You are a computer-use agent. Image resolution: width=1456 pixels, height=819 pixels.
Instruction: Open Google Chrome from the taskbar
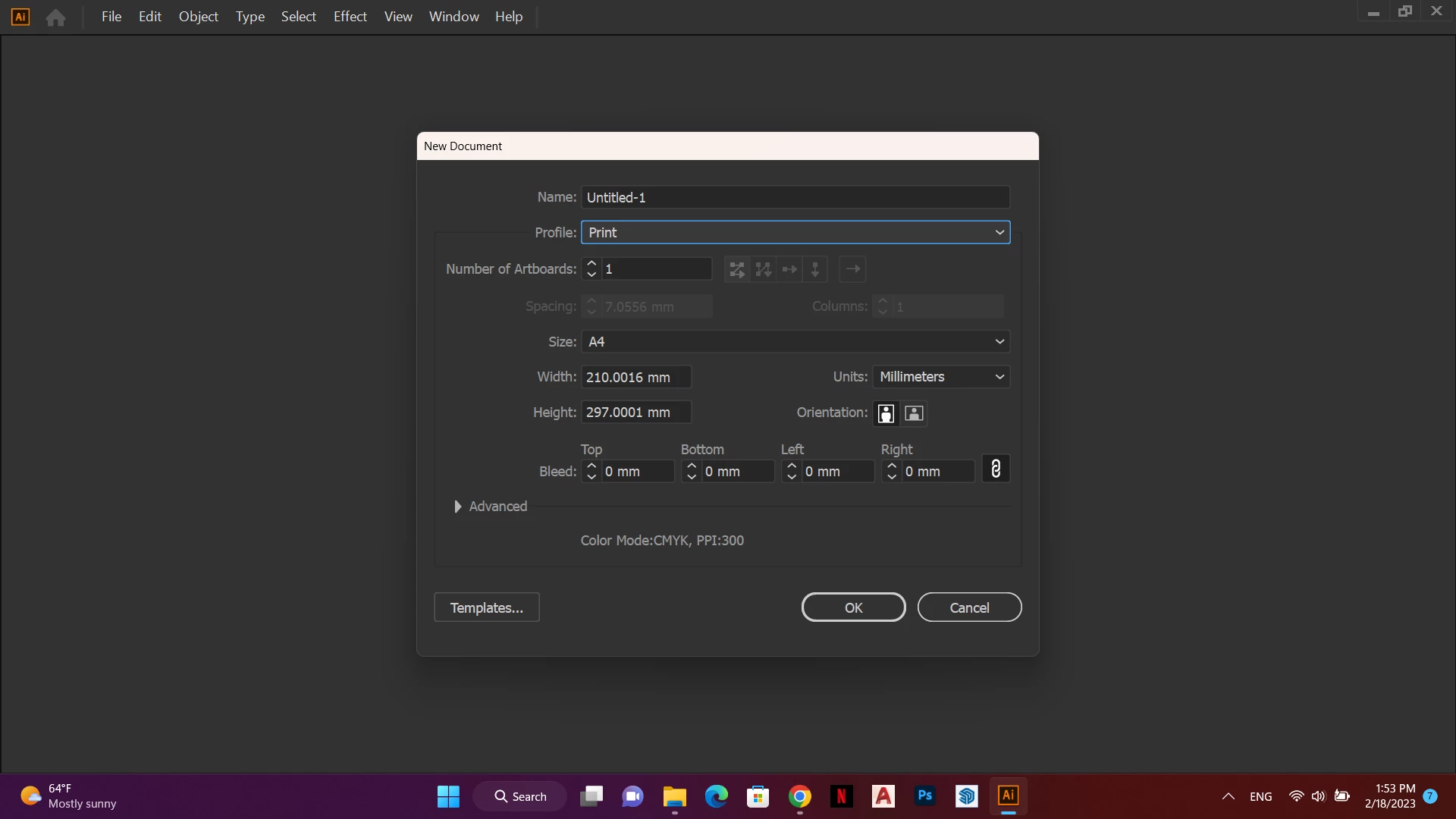799,796
